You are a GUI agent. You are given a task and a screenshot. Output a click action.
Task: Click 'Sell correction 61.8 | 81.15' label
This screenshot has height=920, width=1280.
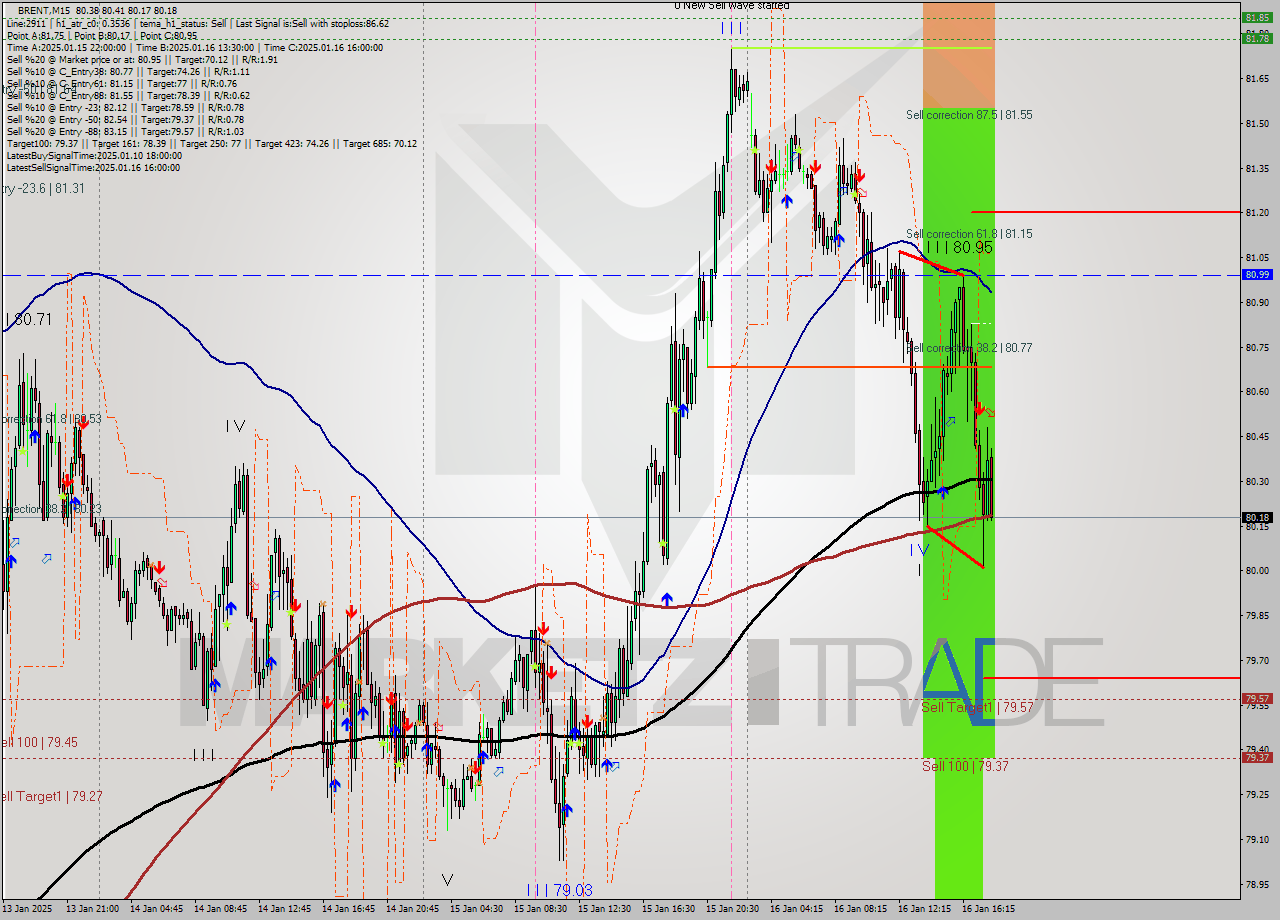[969, 234]
